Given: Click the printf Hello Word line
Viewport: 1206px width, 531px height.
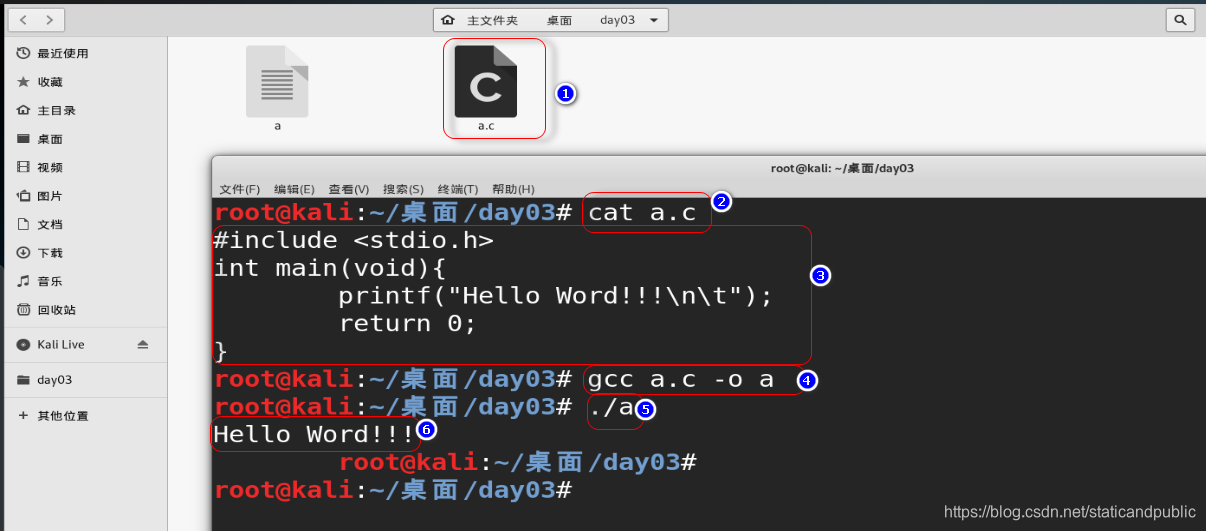Looking at the screenshot, I should pyautogui.click(x=556, y=296).
